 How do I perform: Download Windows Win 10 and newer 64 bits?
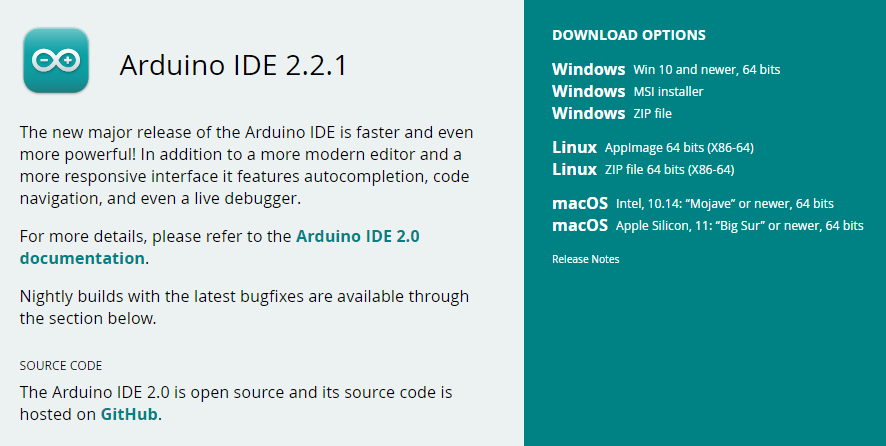tap(665, 70)
